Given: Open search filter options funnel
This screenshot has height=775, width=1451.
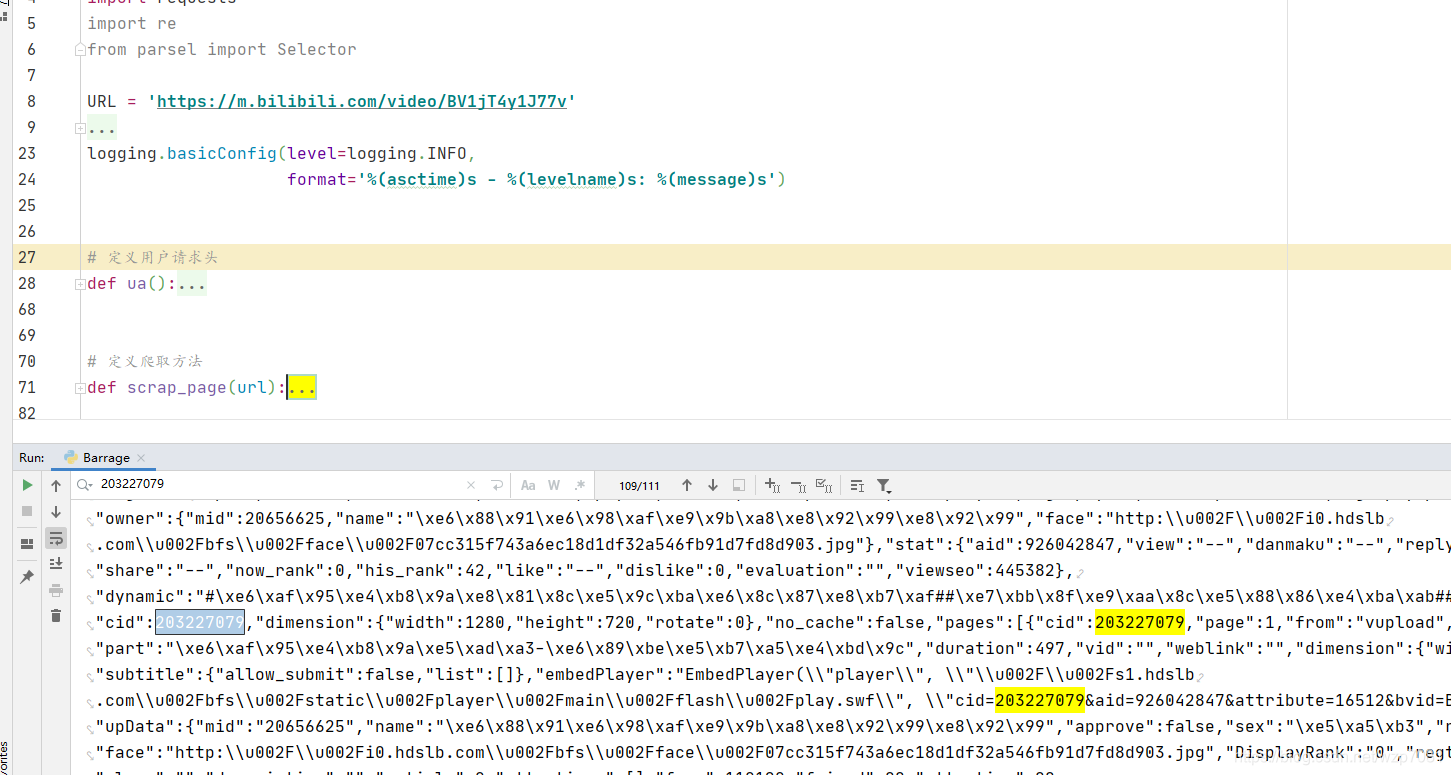Looking at the screenshot, I should (x=884, y=485).
